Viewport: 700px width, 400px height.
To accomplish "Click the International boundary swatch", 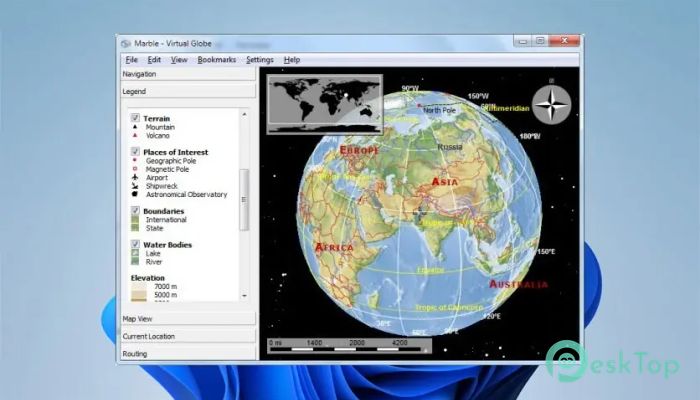I will click(135, 220).
